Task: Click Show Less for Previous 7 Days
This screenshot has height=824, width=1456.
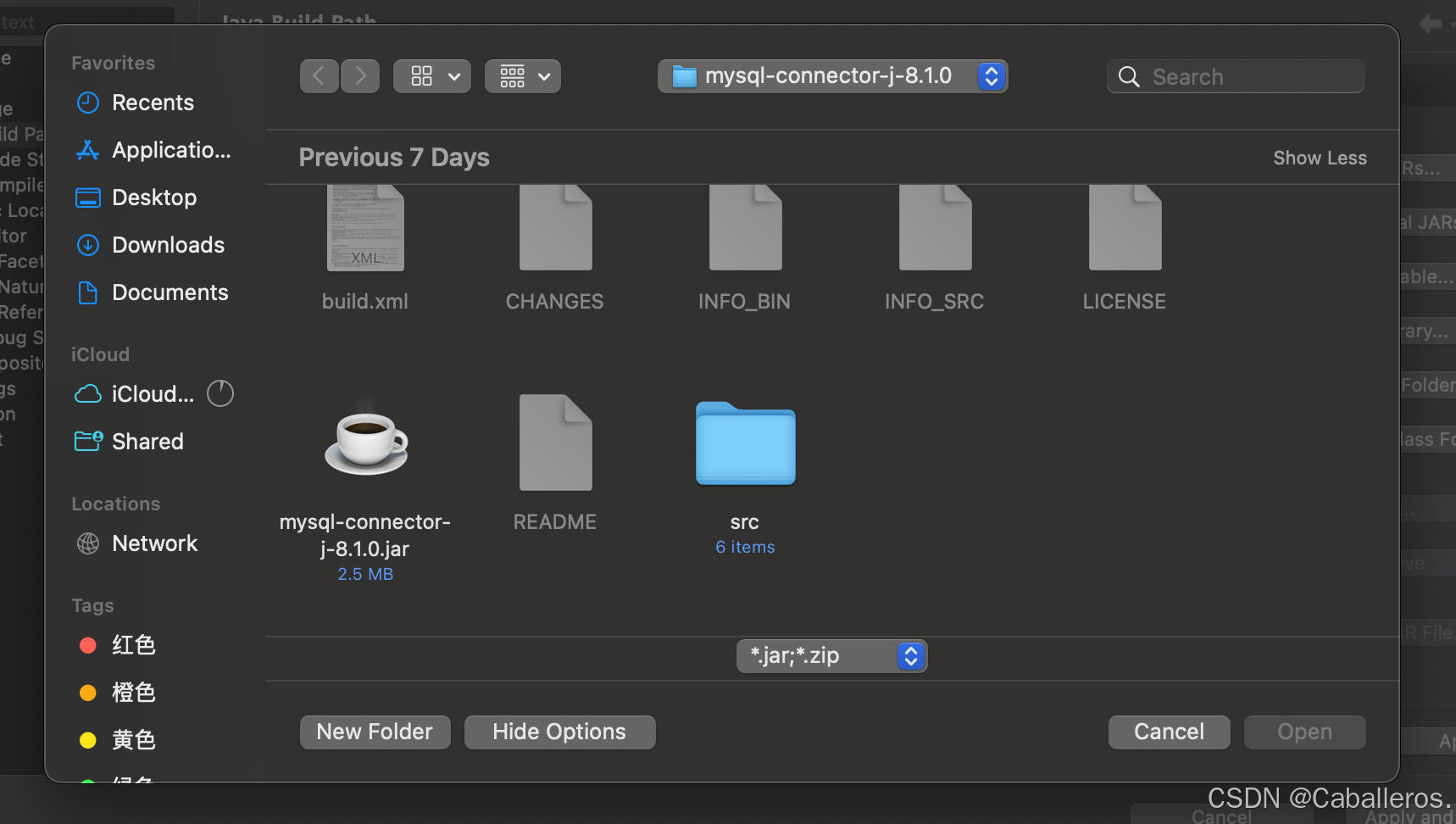Action: 1320,158
